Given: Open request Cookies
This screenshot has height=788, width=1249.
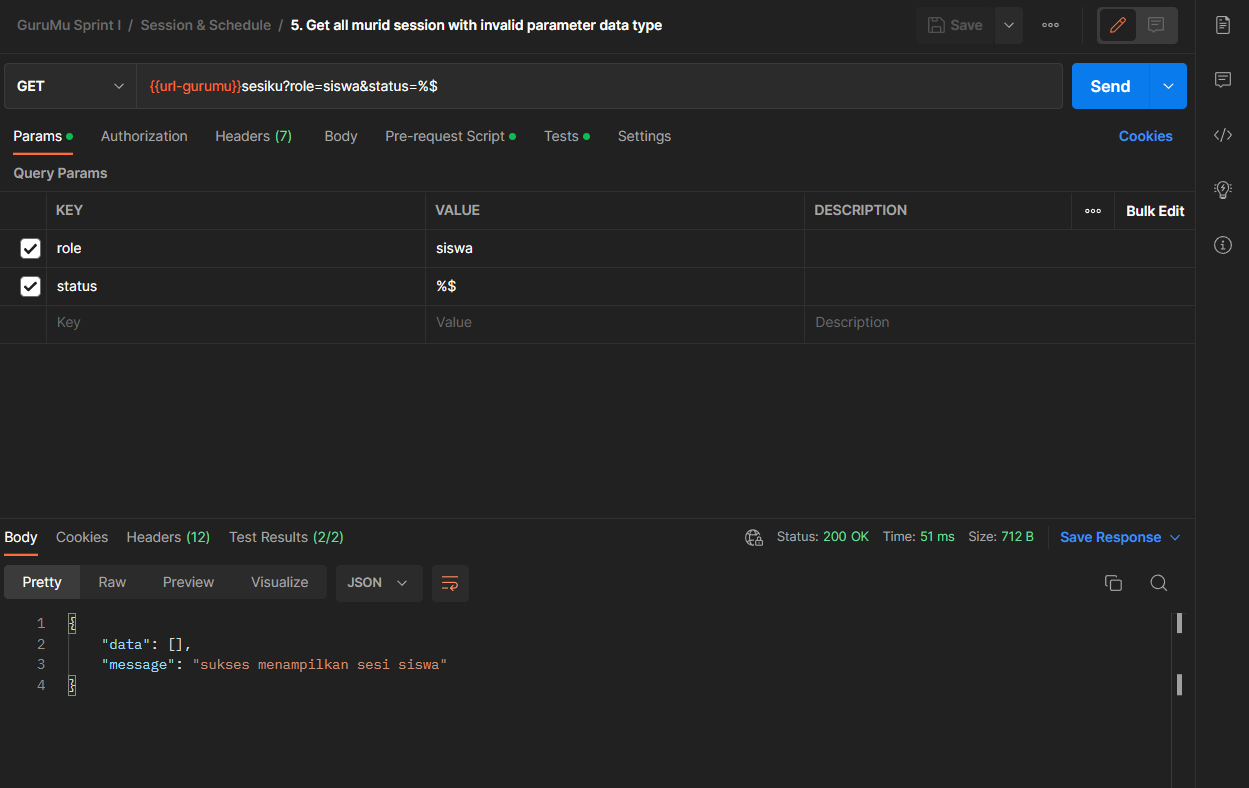Looking at the screenshot, I should coord(1145,136).
